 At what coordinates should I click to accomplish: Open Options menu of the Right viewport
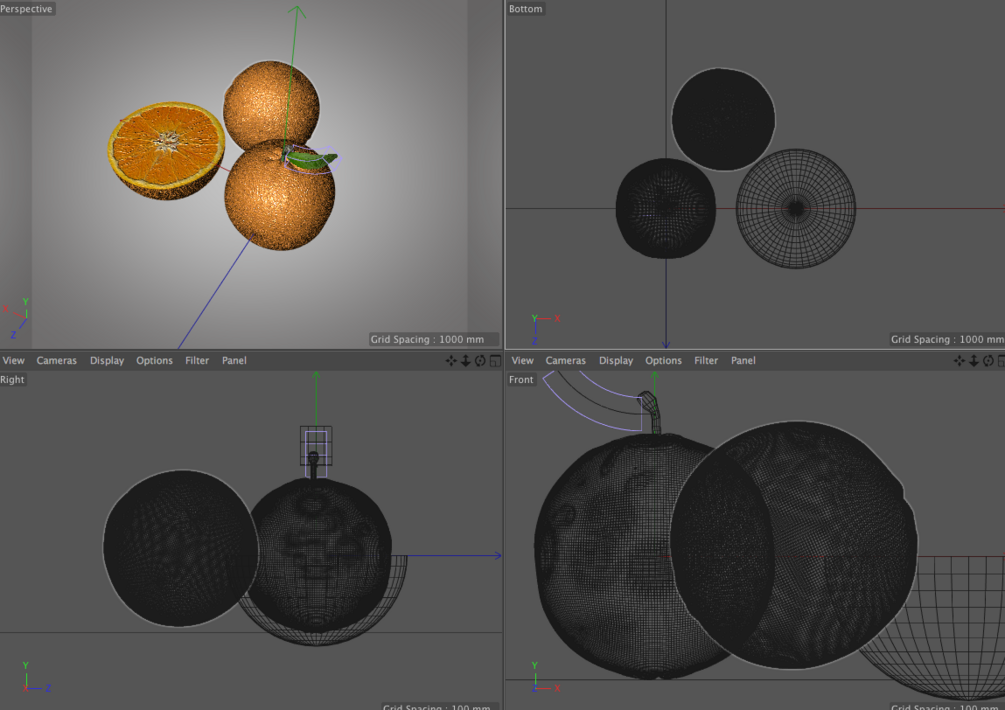tap(154, 361)
